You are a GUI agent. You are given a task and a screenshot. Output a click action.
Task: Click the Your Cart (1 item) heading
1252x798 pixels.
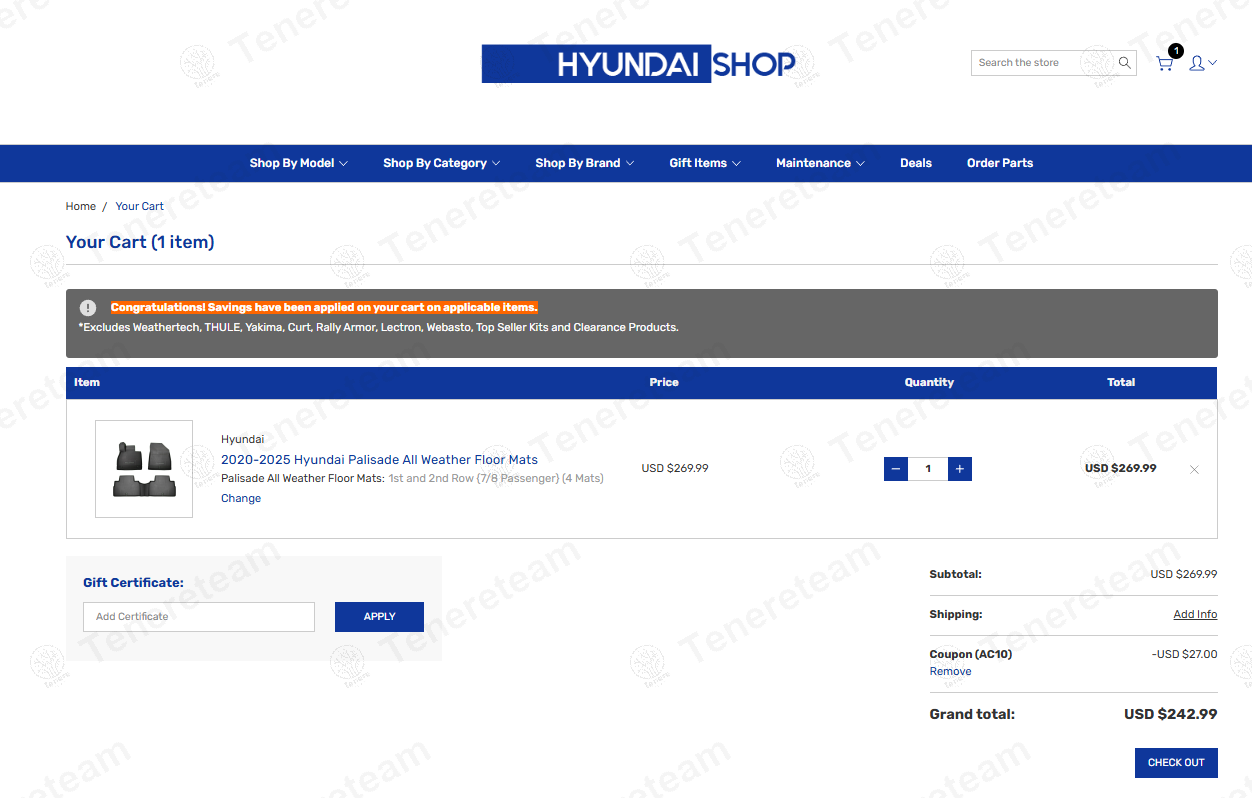coord(140,242)
